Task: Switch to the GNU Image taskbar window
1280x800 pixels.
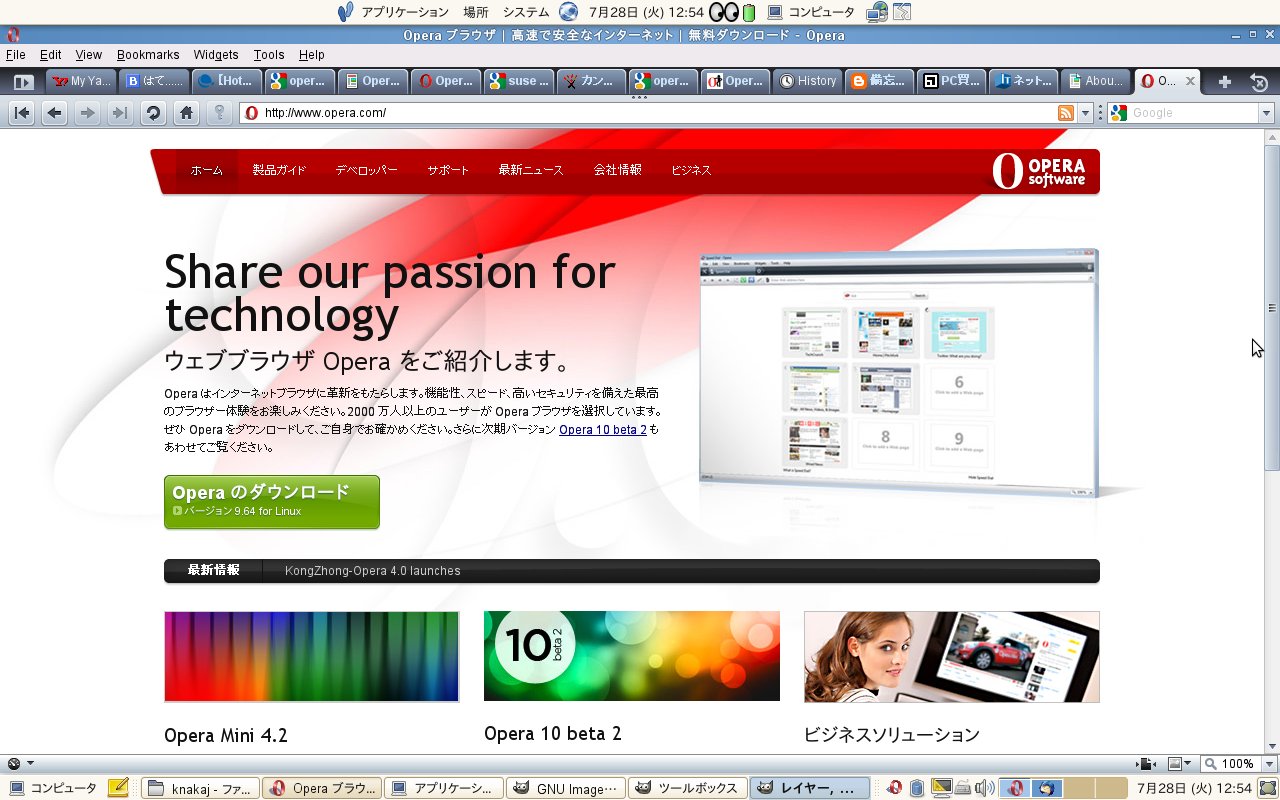Action: 566,788
